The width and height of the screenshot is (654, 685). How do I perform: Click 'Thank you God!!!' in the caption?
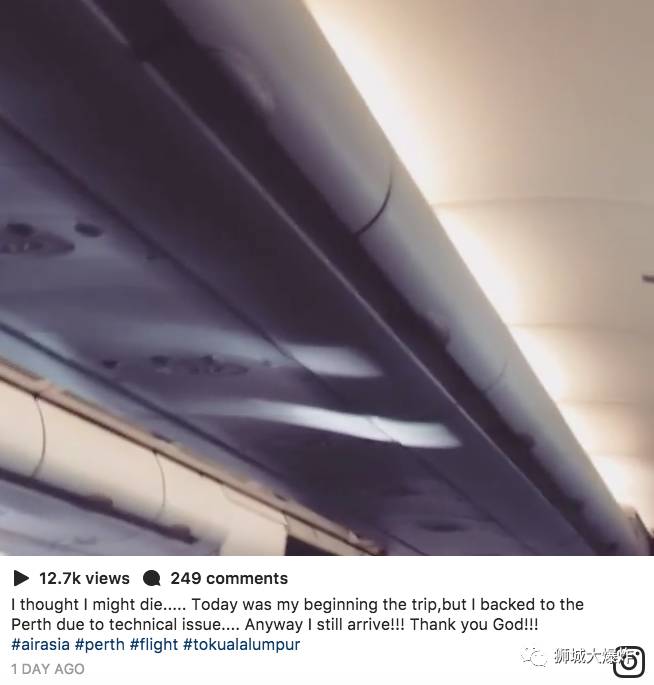pos(474,624)
